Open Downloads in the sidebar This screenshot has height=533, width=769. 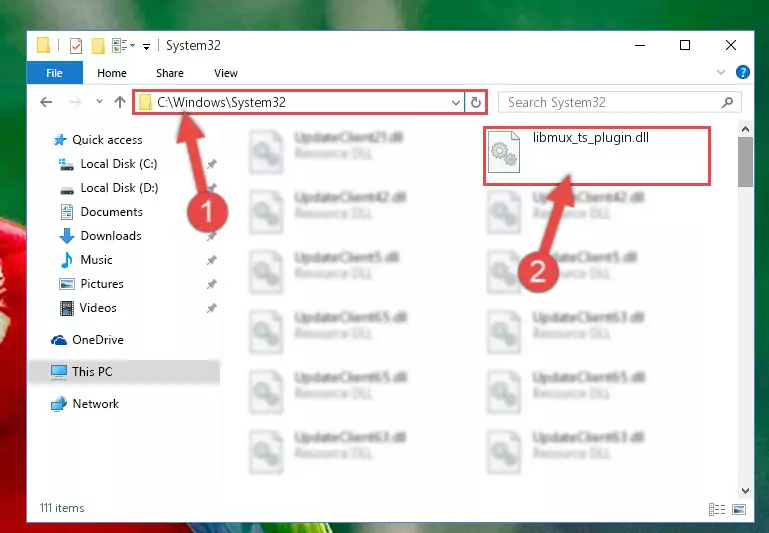pyautogui.click(x=111, y=236)
